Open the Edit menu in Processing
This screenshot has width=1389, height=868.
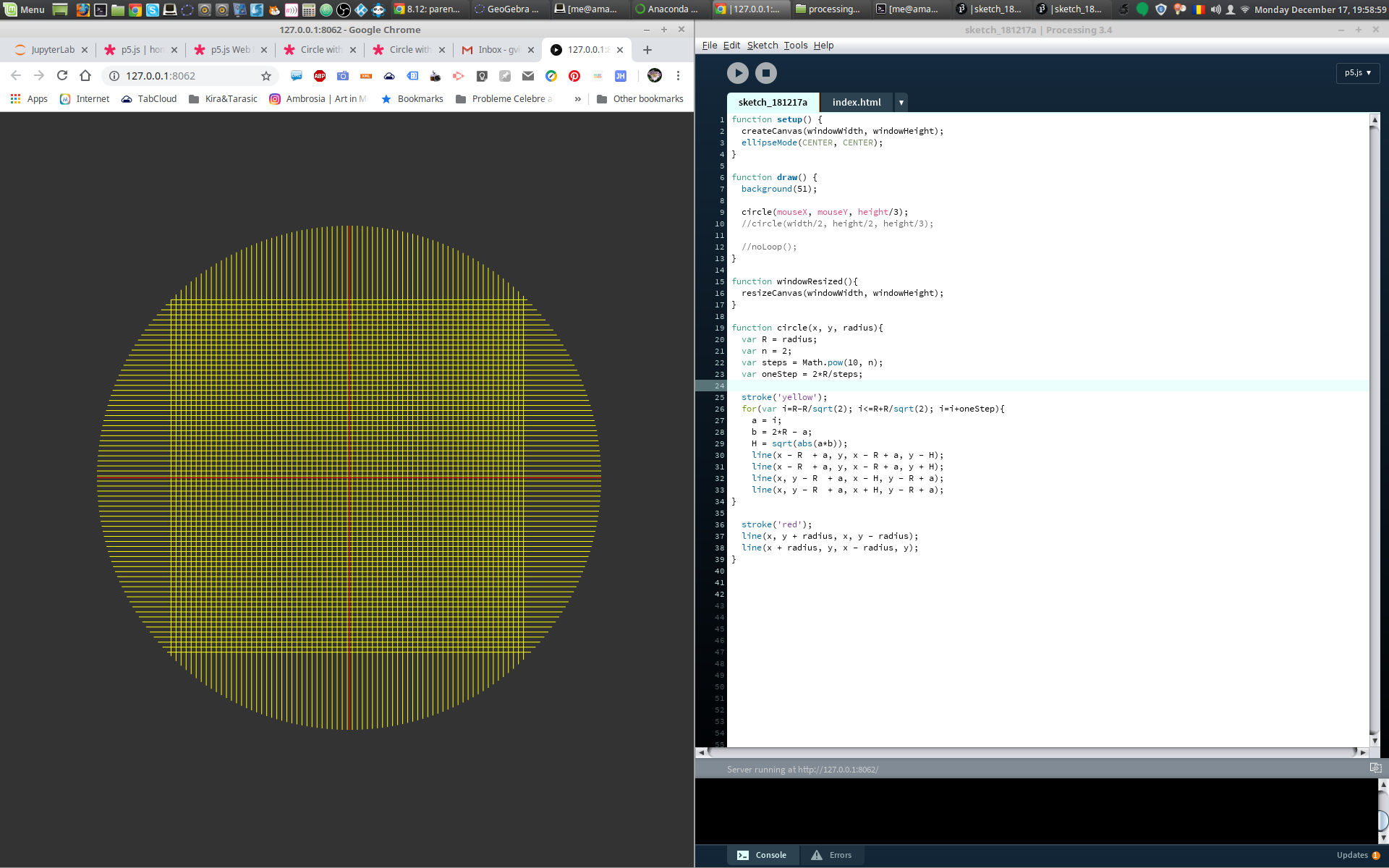coord(731,45)
